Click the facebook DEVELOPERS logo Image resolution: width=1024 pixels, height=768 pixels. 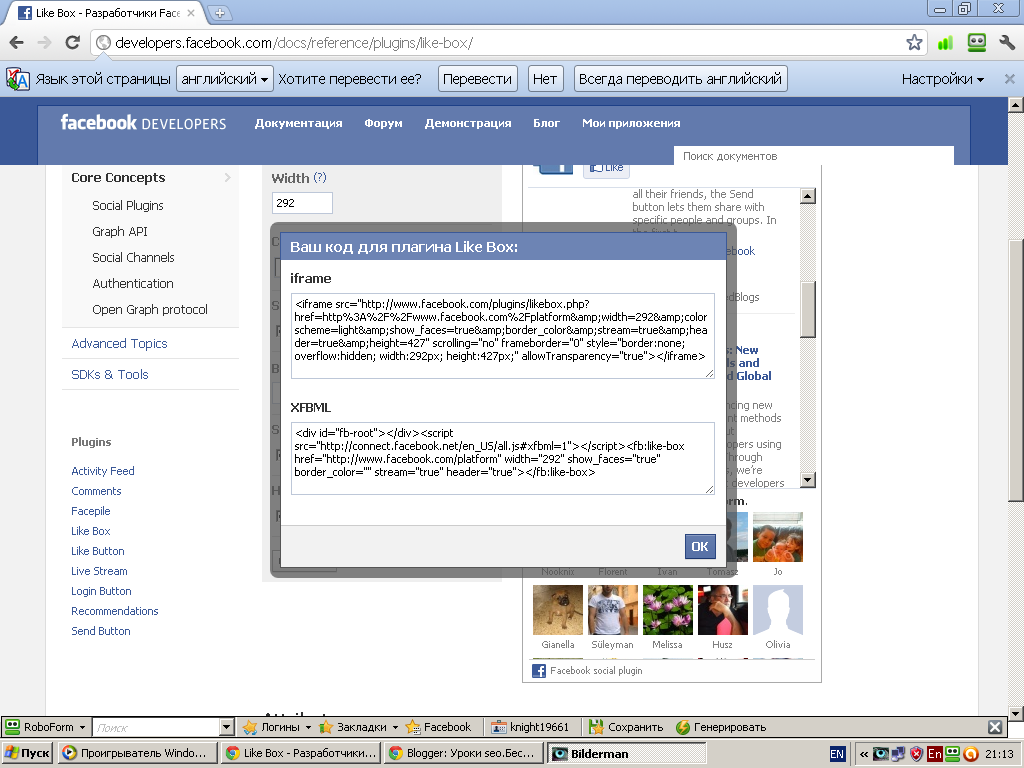click(x=144, y=123)
